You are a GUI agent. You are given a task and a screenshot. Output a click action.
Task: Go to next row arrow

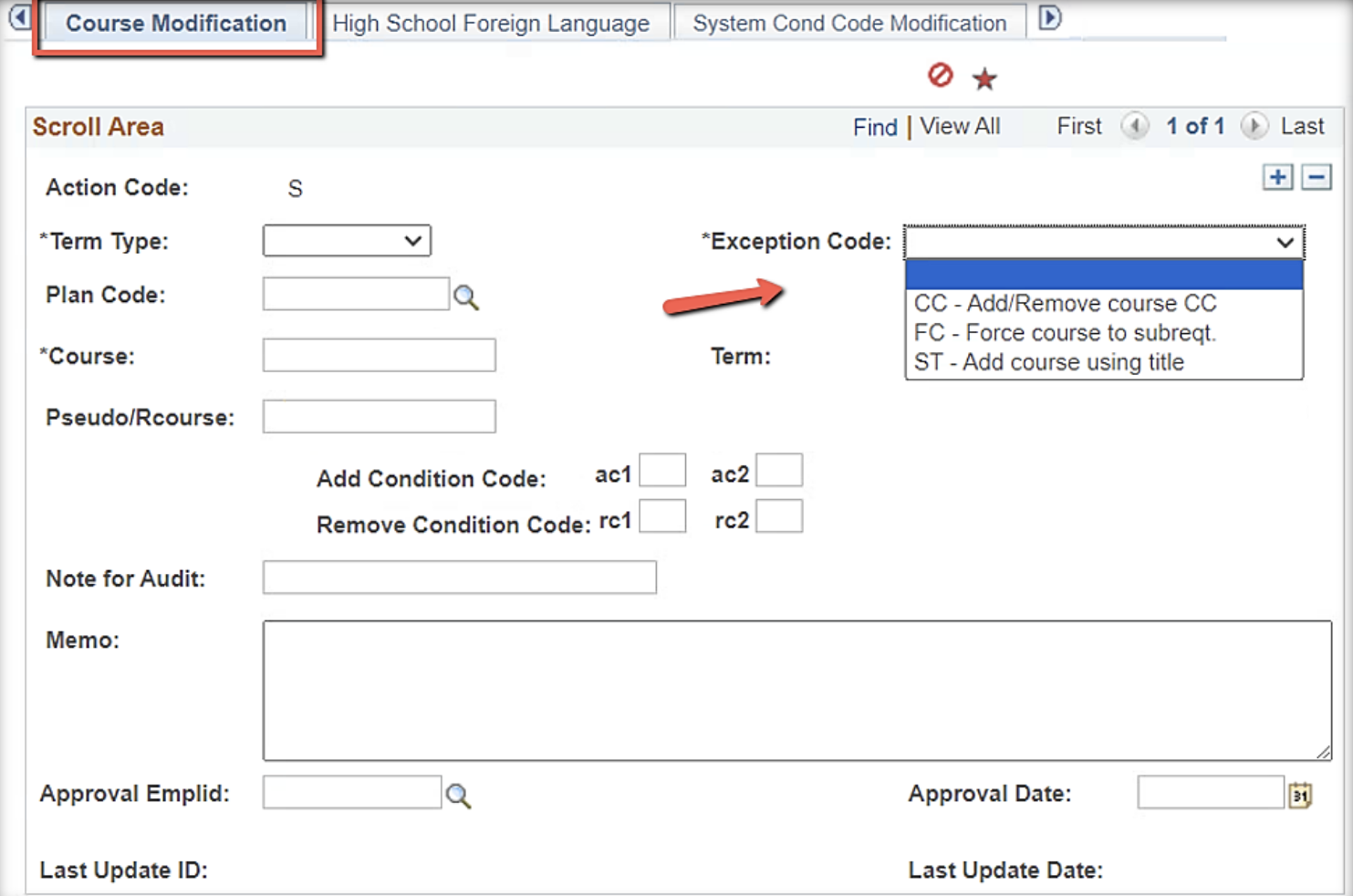[1254, 126]
